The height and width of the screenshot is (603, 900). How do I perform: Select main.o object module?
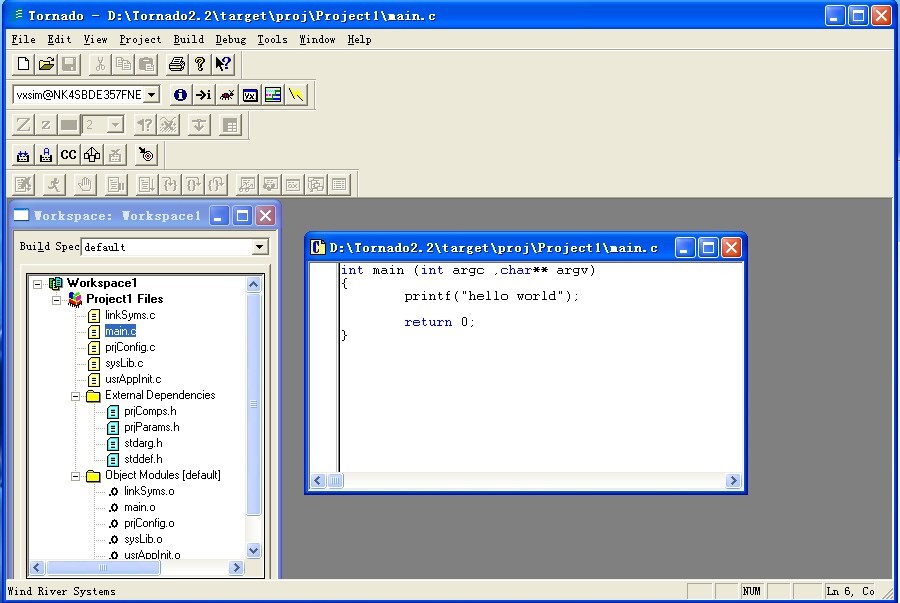coord(139,507)
